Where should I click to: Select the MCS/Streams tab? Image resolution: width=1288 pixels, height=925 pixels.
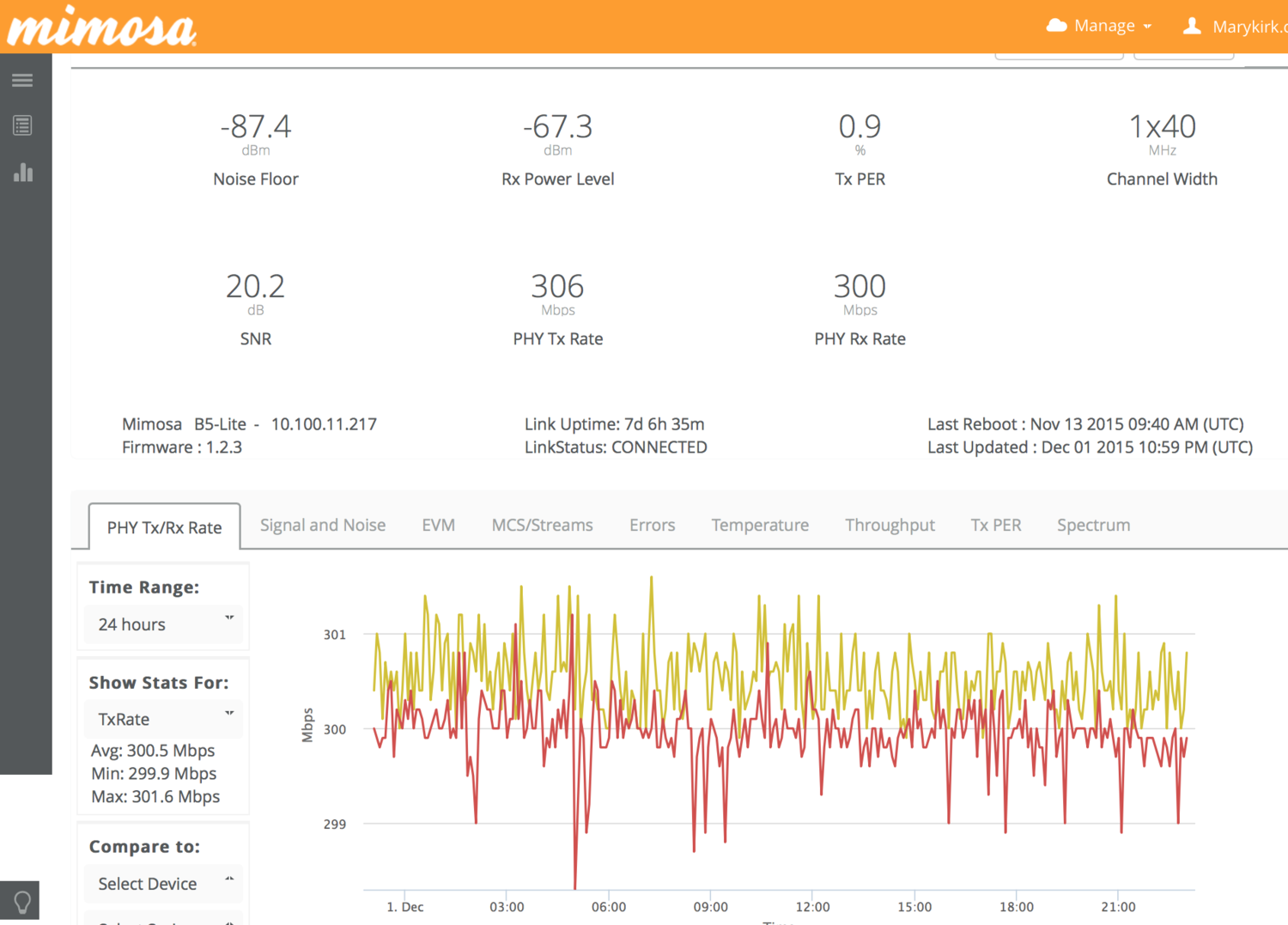click(542, 525)
